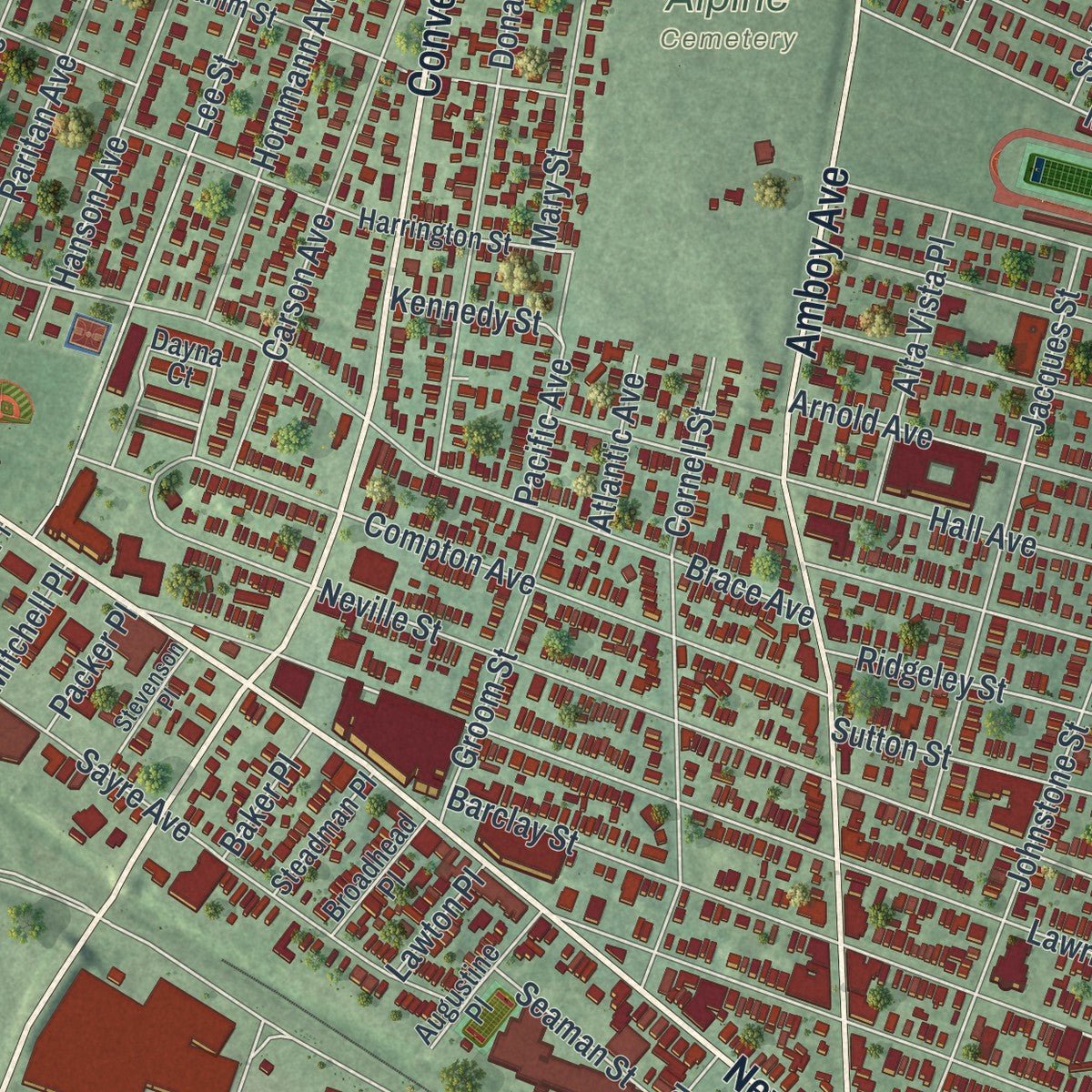Select the Arnold Ave label
Screen dimensions: 1092x1092
coord(861,420)
